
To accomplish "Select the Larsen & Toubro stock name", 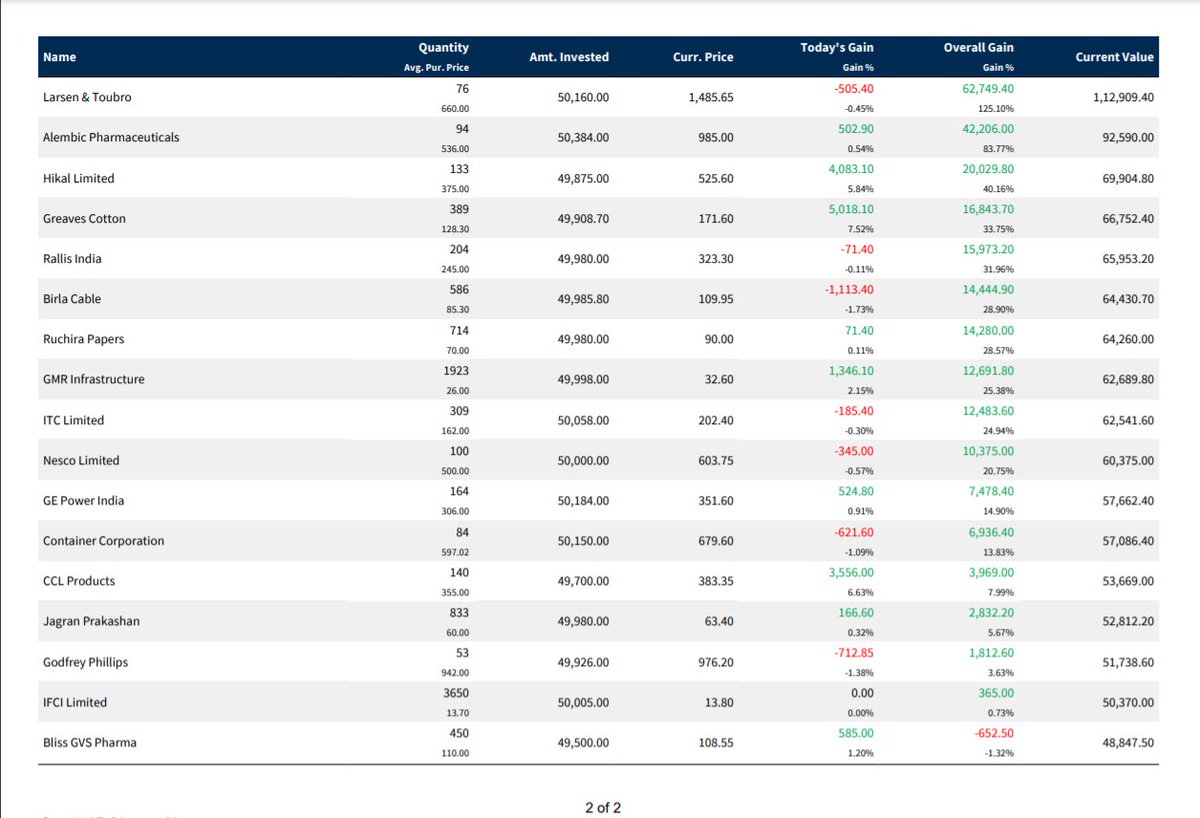I will tap(87, 98).
